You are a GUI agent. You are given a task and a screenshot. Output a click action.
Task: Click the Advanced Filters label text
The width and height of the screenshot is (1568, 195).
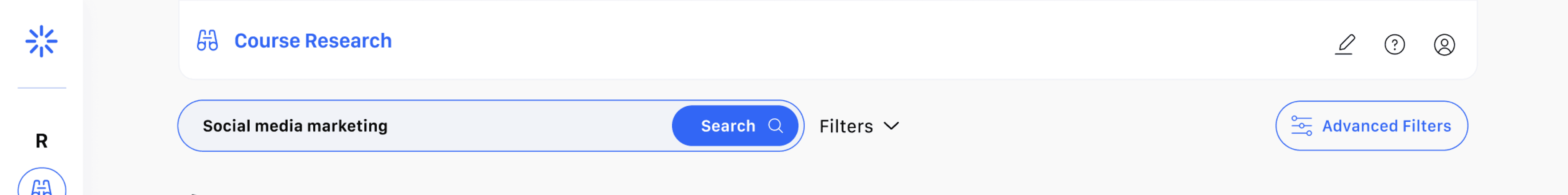click(1386, 126)
